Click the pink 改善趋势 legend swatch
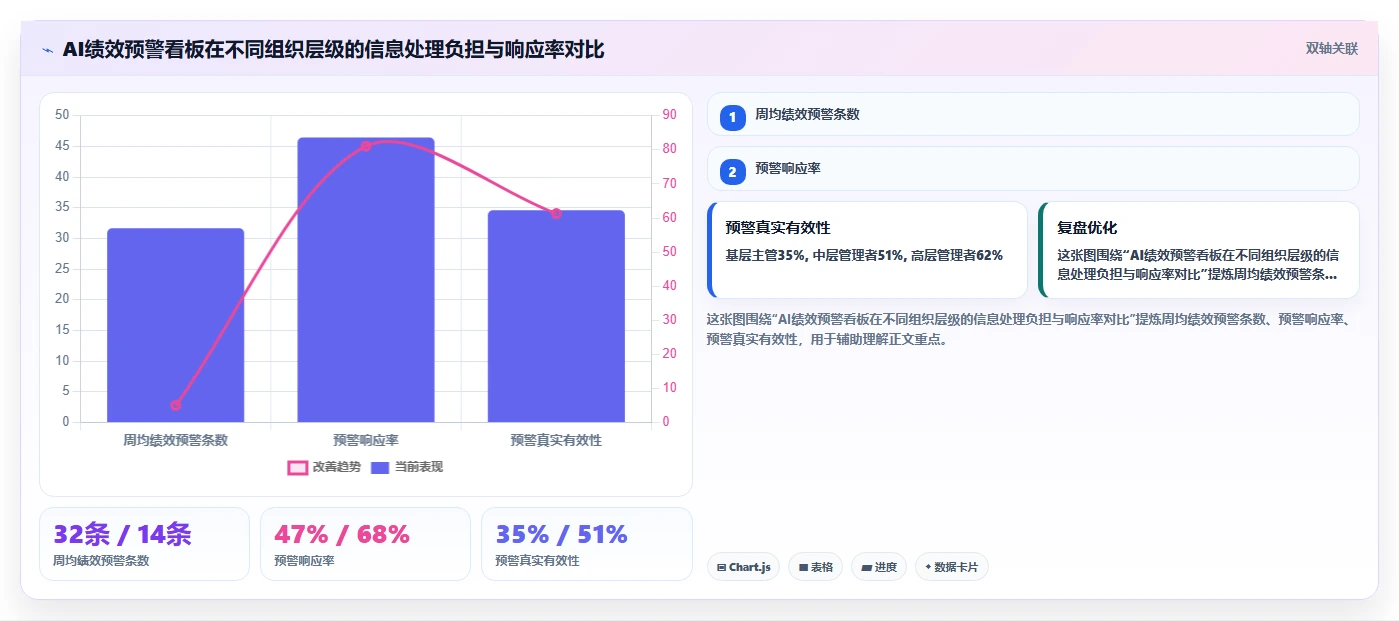This screenshot has height=621, width=1399. (297, 468)
